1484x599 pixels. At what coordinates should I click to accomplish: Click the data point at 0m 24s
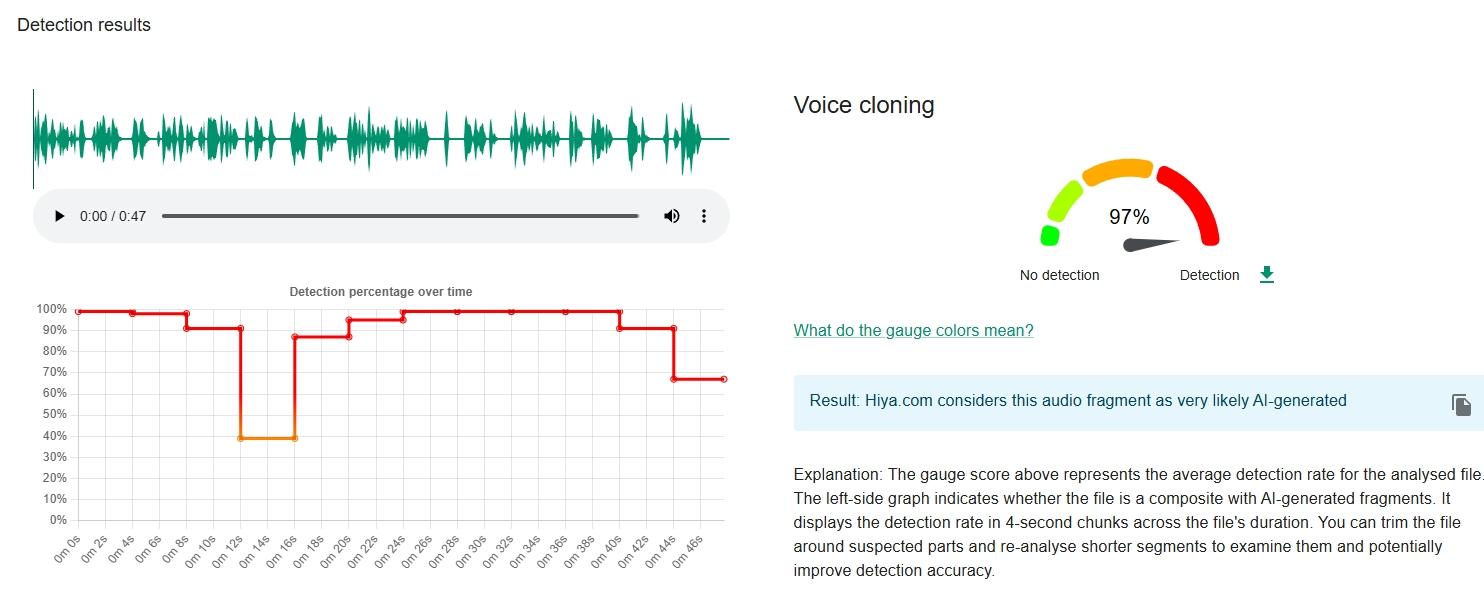(403, 312)
